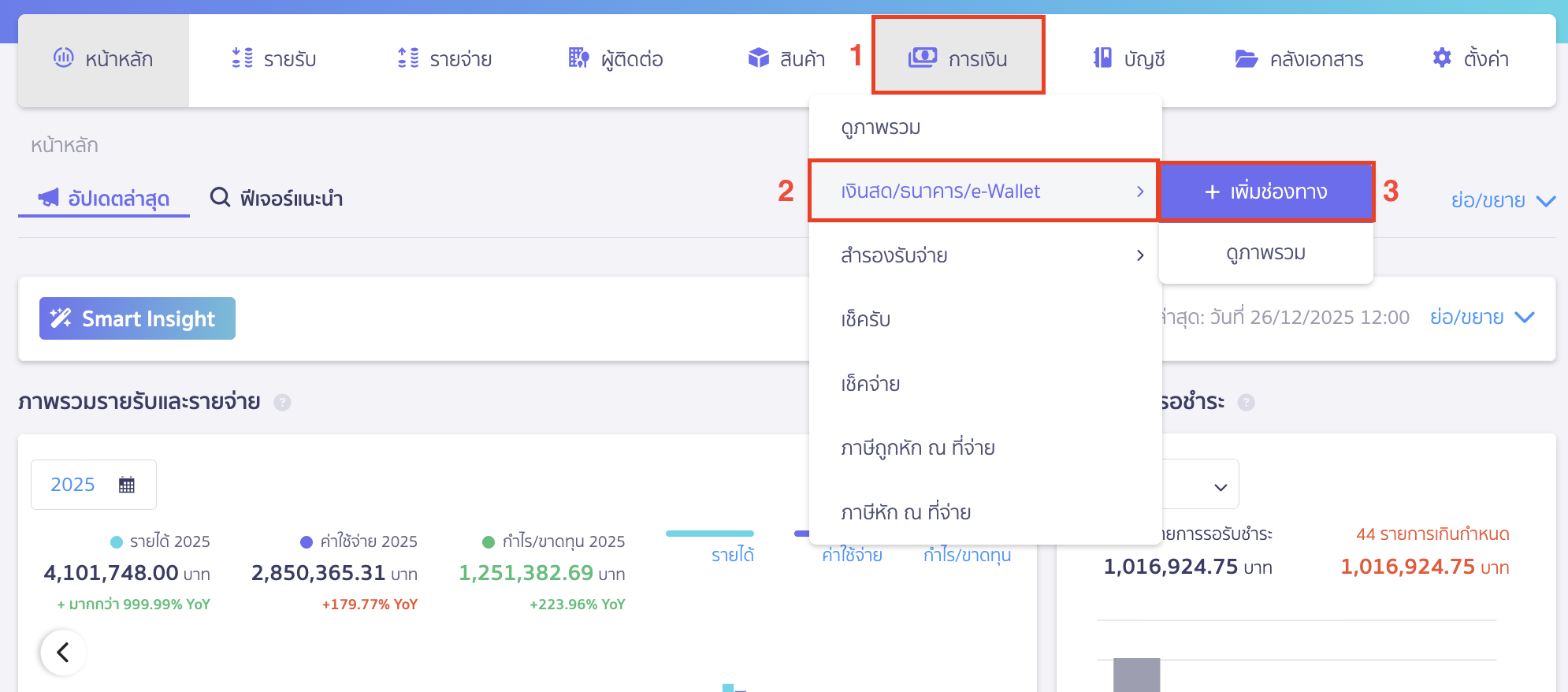
Task: Expand the เงินสด/ธนาคาร/e-Wallet submenu chevron
Action: pyautogui.click(x=1139, y=192)
